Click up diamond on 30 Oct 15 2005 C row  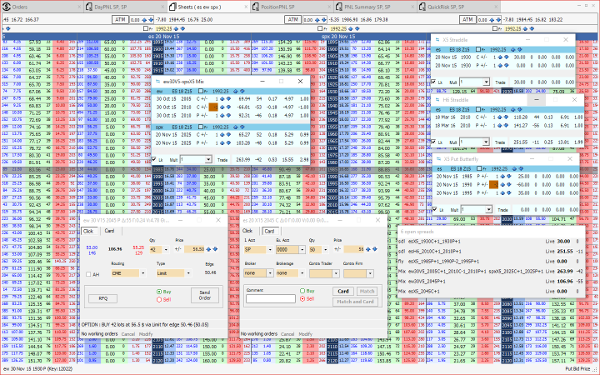222,99
